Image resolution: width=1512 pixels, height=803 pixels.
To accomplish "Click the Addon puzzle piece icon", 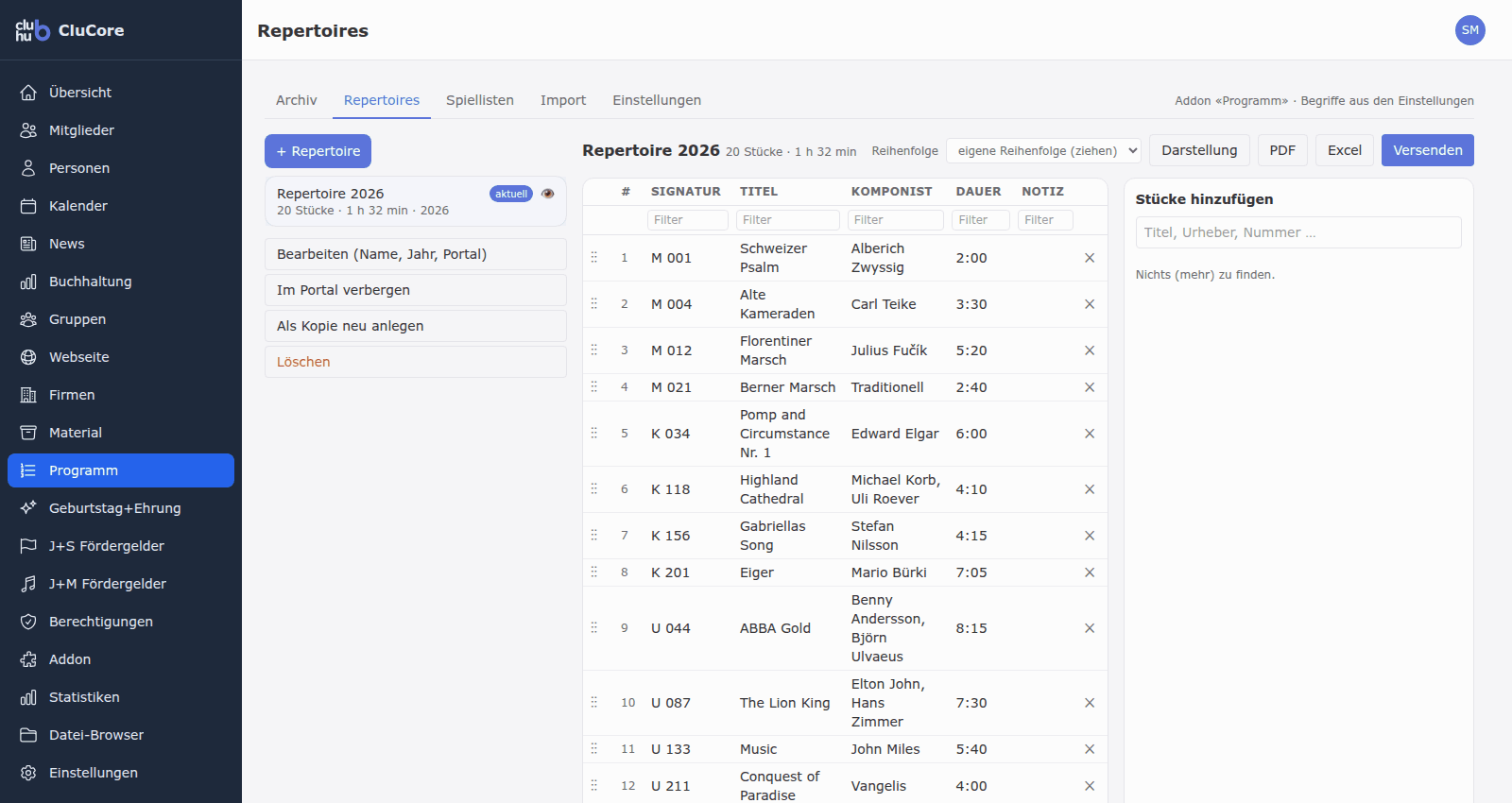I will [x=28, y=659].
